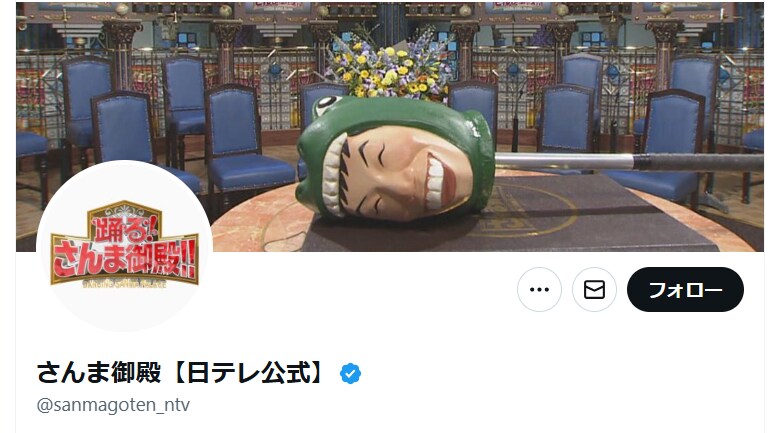Viewport: 781px width, 433px height.
Task: Click the dinosaur mask's white teeth
Action: point(334,175)
